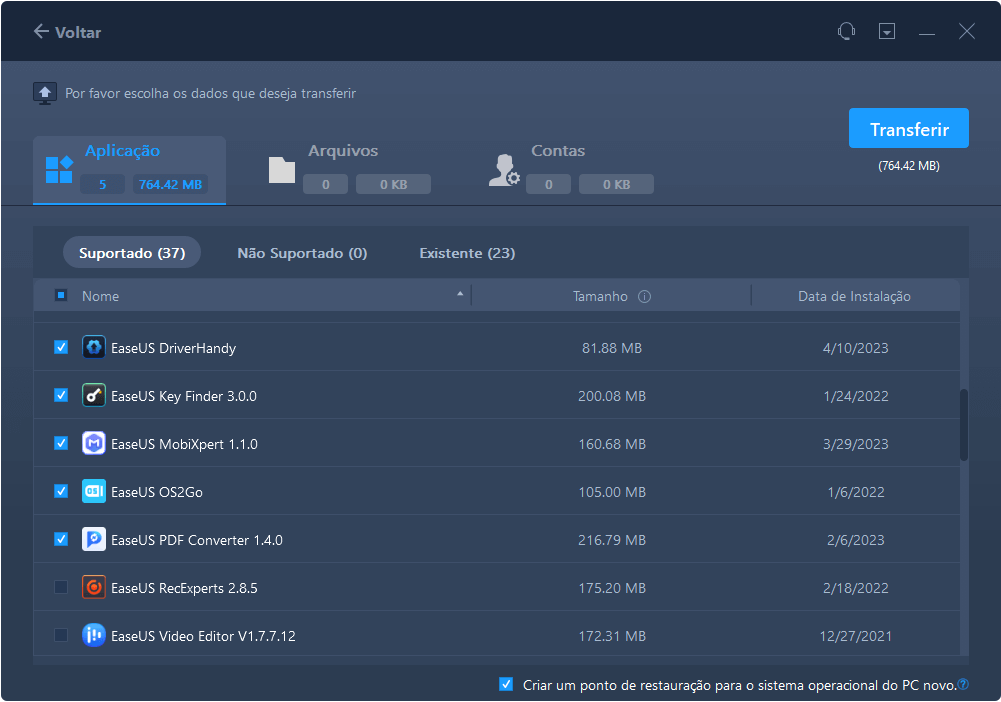Screen dimensions: 1001x702
Task: Select the EaseUS OS2Go name text
Action: click(x=156, y=492)
